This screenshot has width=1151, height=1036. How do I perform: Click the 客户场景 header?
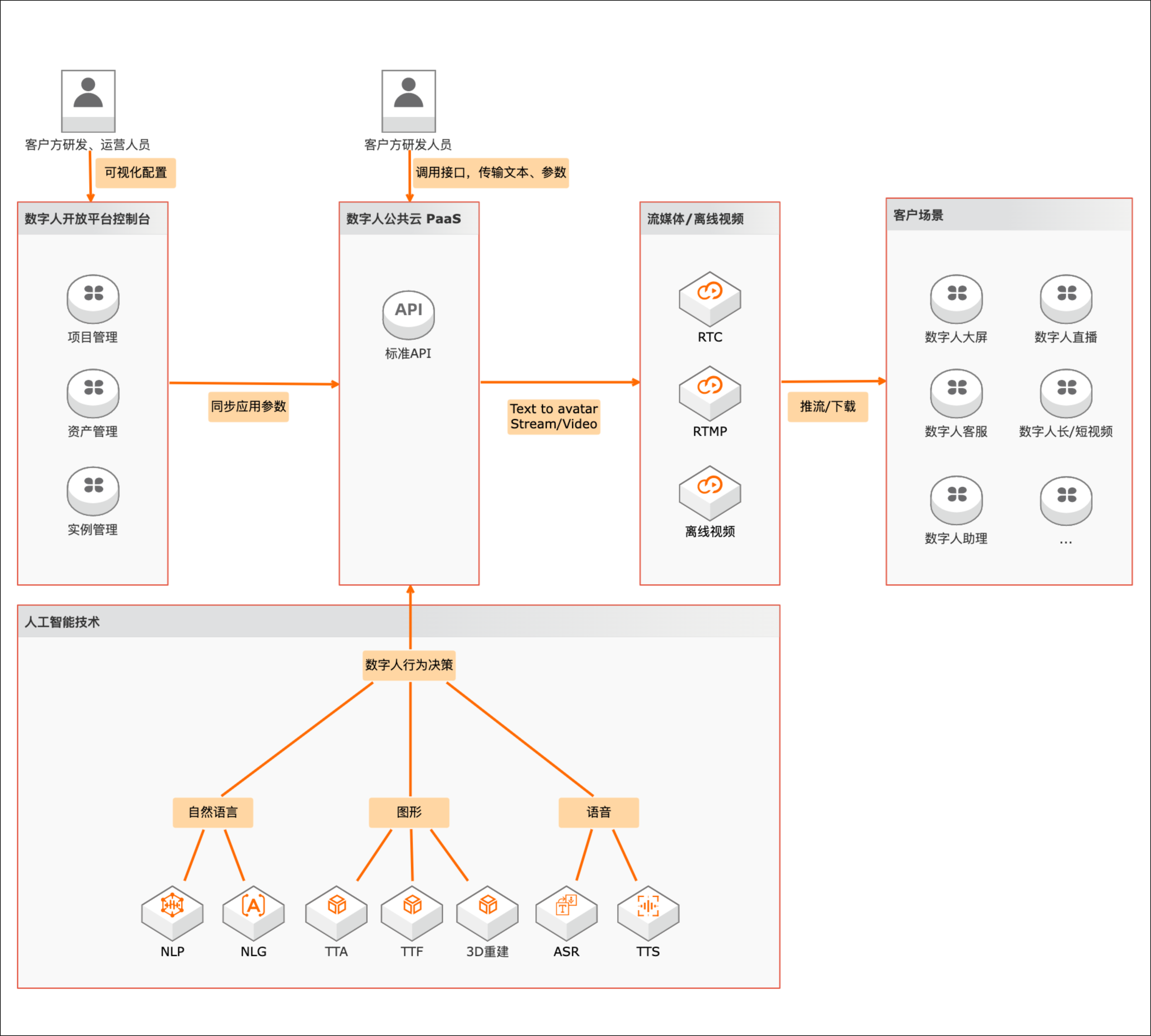tap(1009, 215)
